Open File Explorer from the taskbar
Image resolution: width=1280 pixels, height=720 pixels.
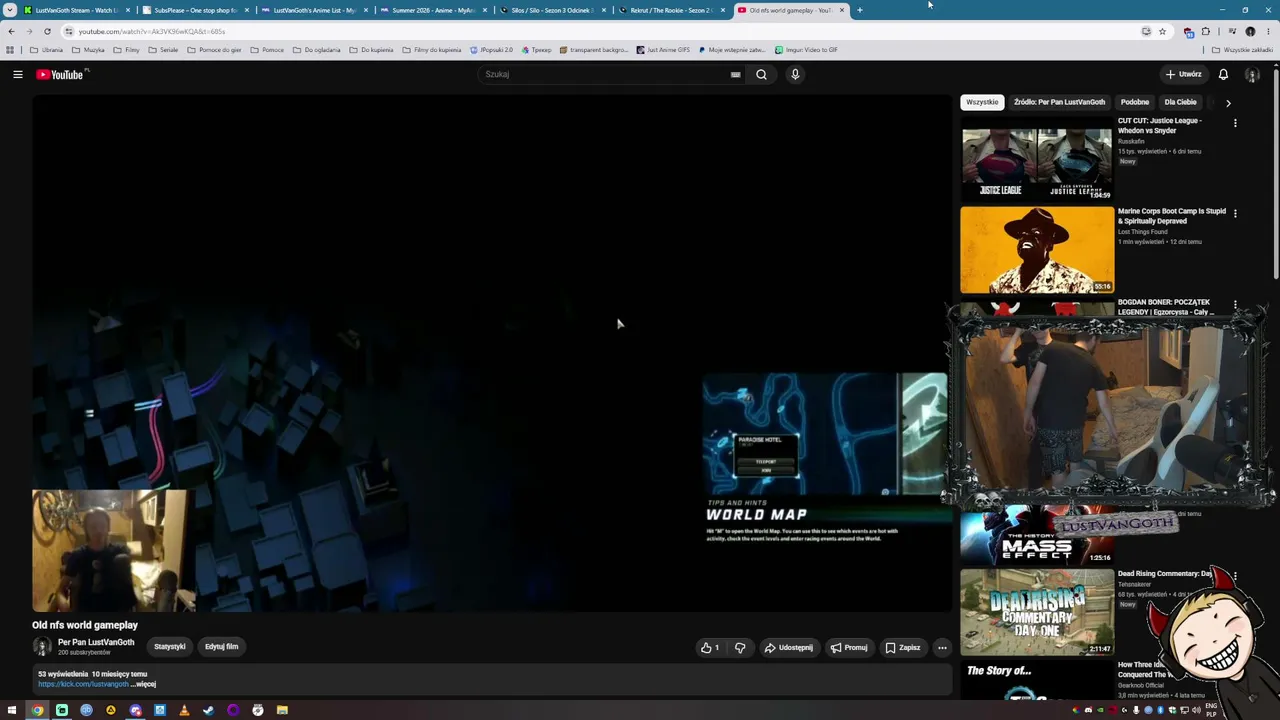(282, 710)
